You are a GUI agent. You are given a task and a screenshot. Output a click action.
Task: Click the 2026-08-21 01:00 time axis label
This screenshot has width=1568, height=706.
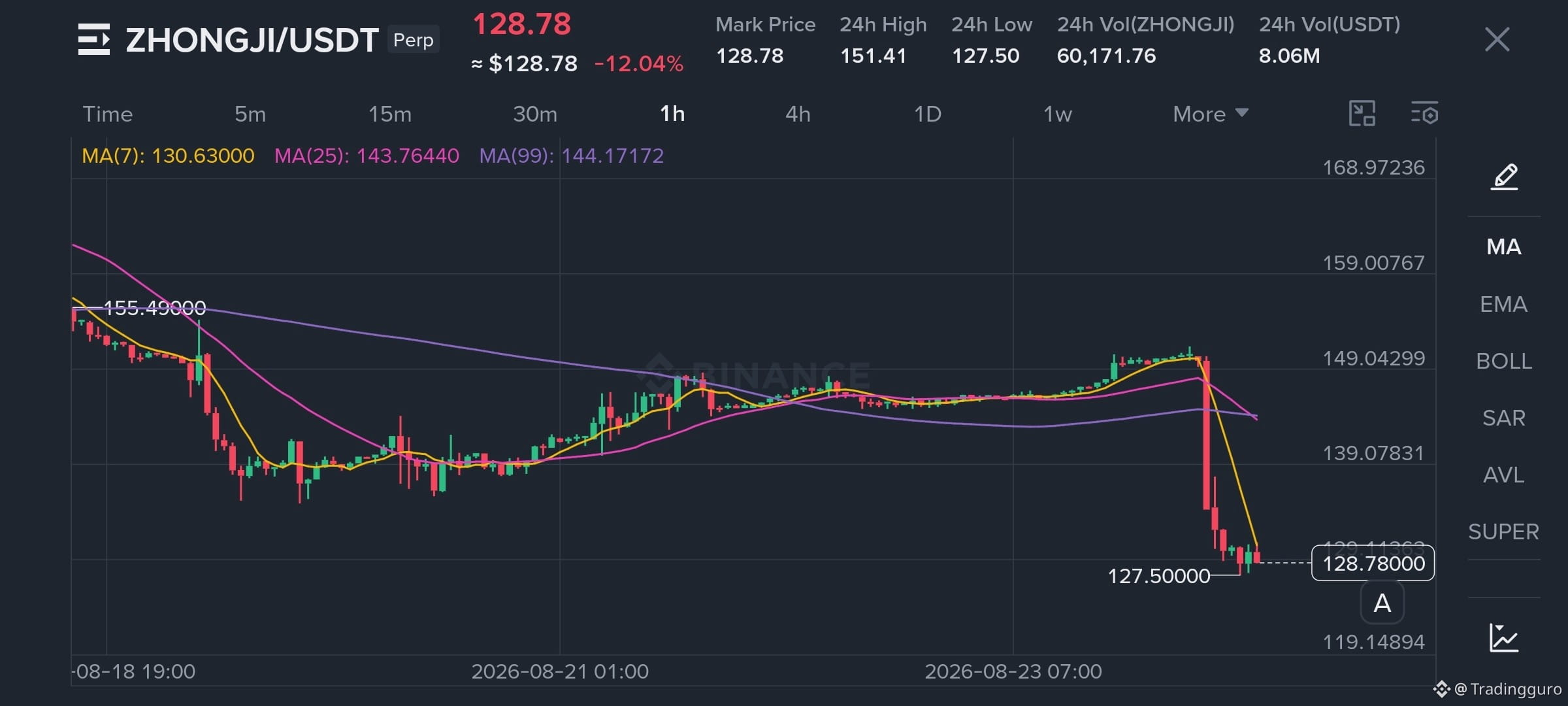point(560,671)
